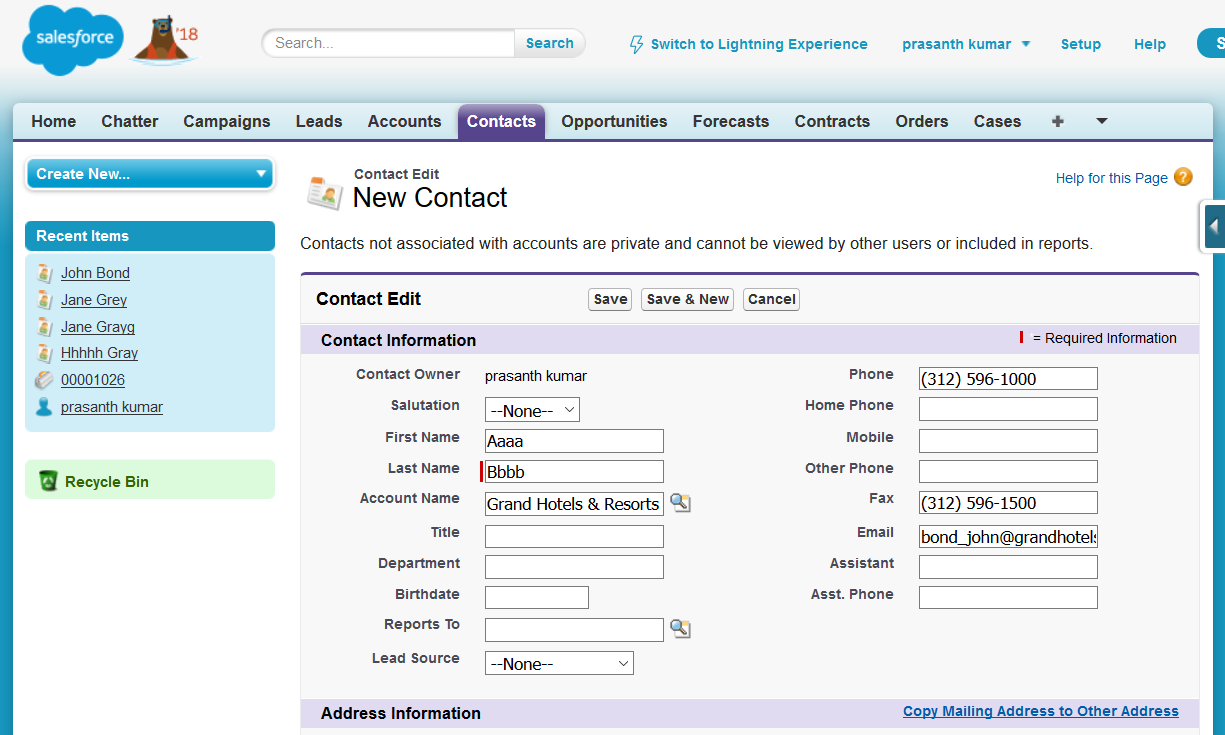The width and height of the screenshot is (1225, 735).
Task: Open the Cases tab
Action: pyautogui.click(x=998, y=121)
